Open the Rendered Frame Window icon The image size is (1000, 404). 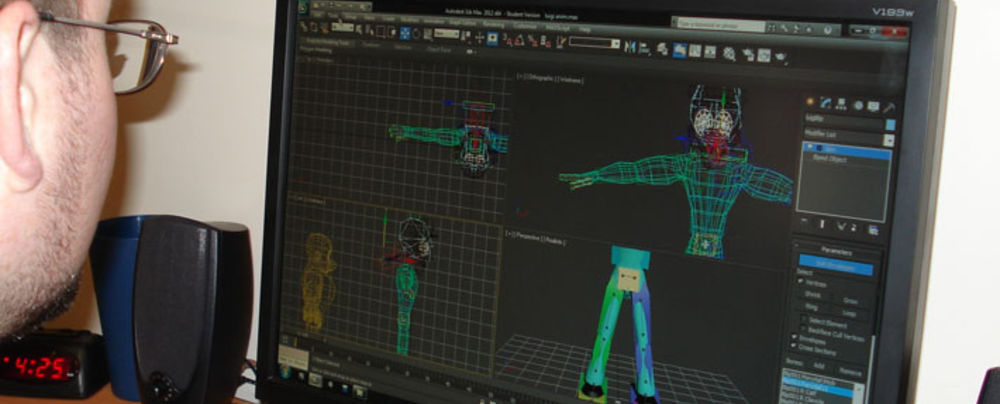click(763, 56)
